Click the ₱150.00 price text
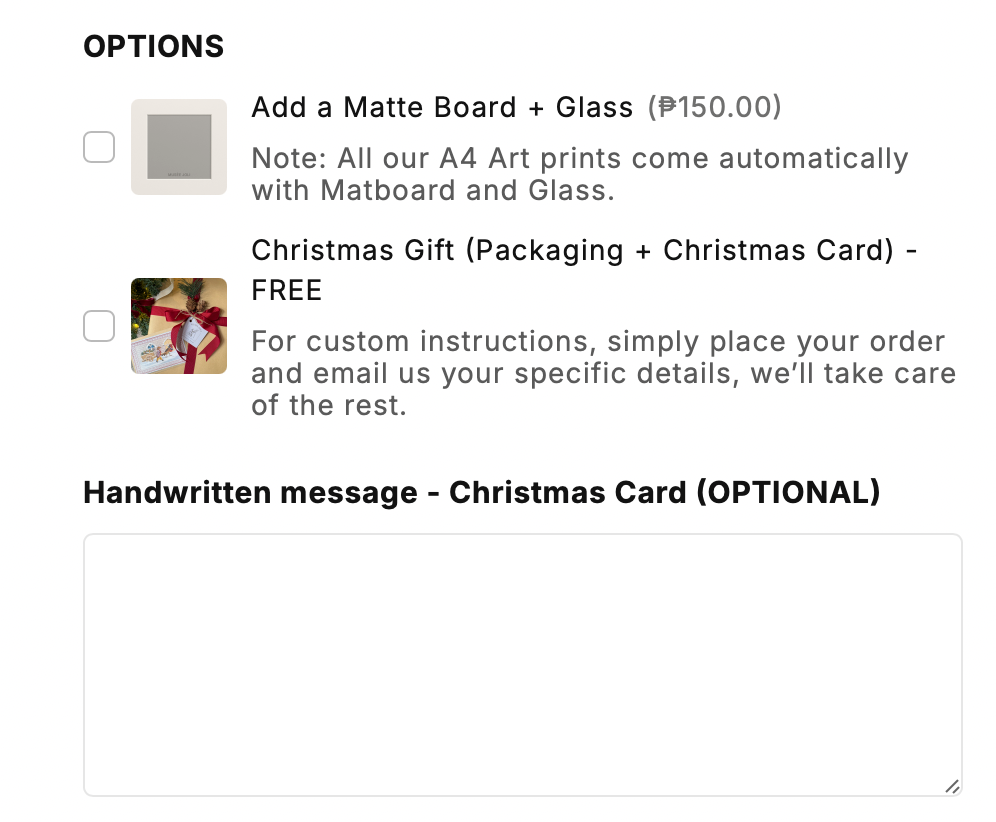 click(715, 108)
